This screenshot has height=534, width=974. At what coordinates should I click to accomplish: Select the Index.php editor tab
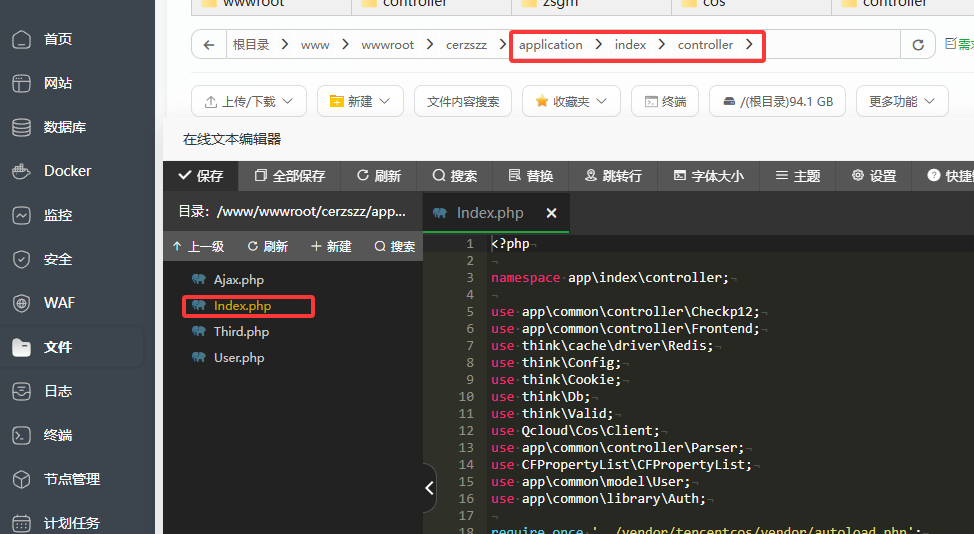(489, 213)
